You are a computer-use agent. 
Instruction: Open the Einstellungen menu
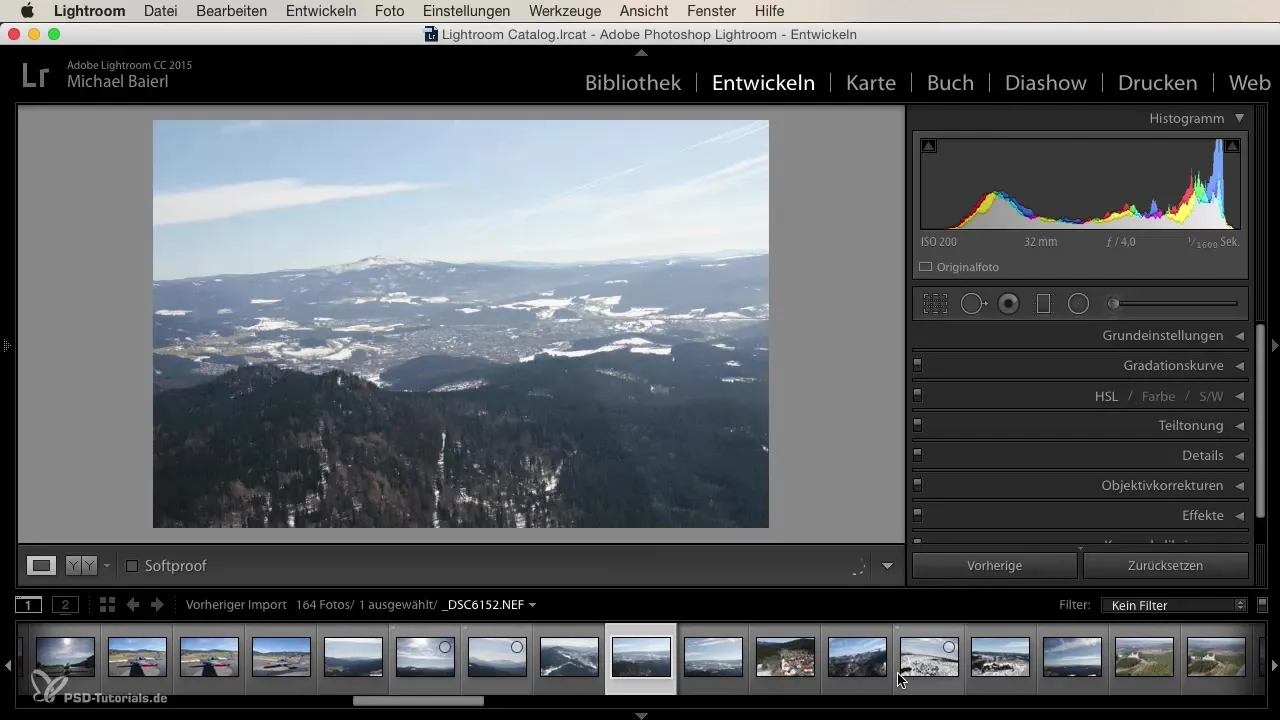pos(467,11)
